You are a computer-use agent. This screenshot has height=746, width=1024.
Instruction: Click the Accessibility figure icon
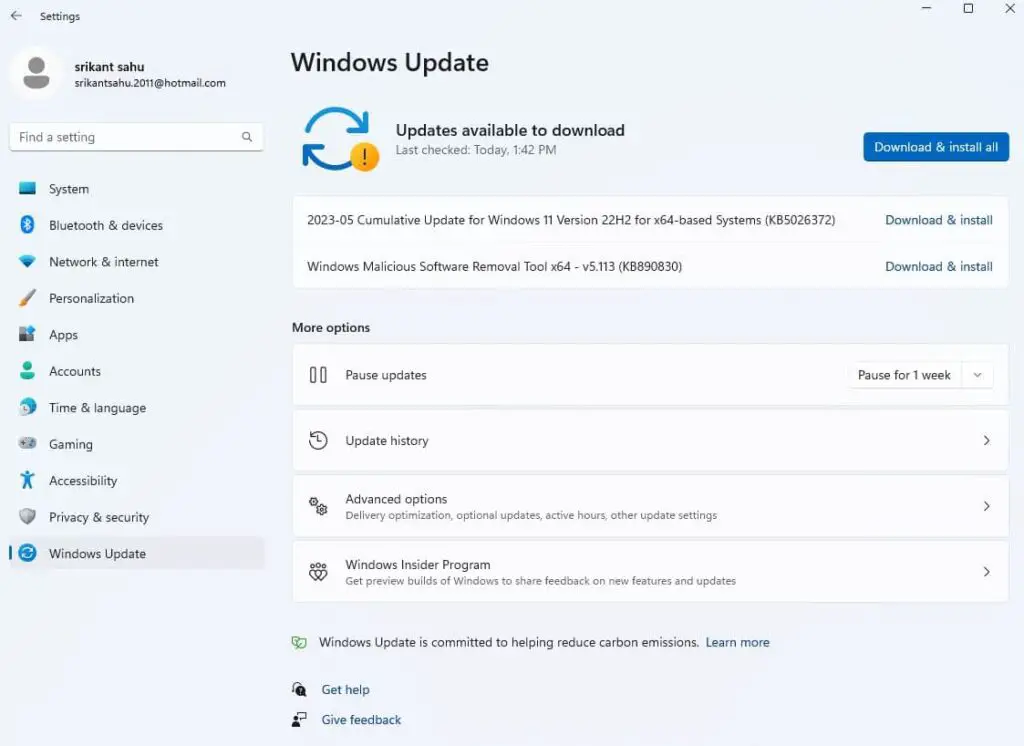(28, 481)
